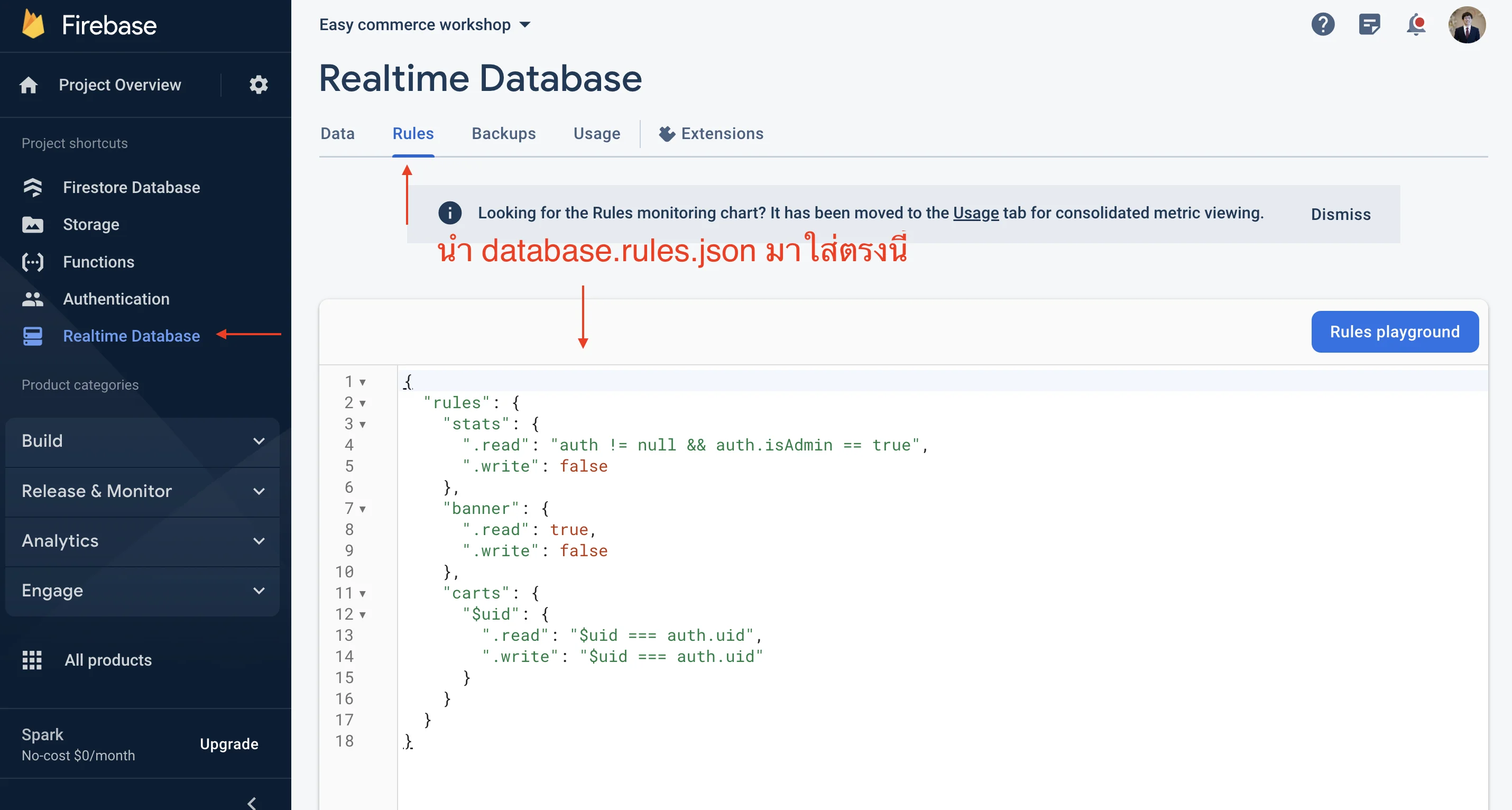Click line number 5 in the gutter
This screenshot has width=1512, height=810.
[349, 466]
